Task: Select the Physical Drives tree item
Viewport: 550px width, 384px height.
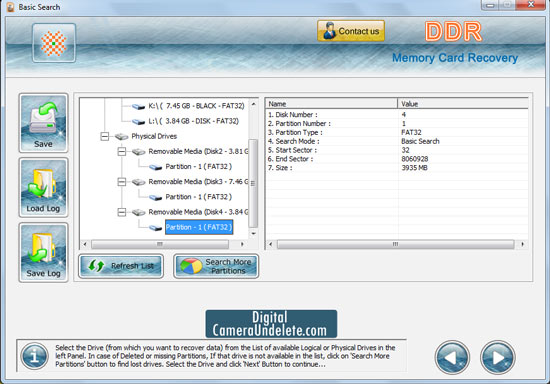Action: tap(154, 136)
